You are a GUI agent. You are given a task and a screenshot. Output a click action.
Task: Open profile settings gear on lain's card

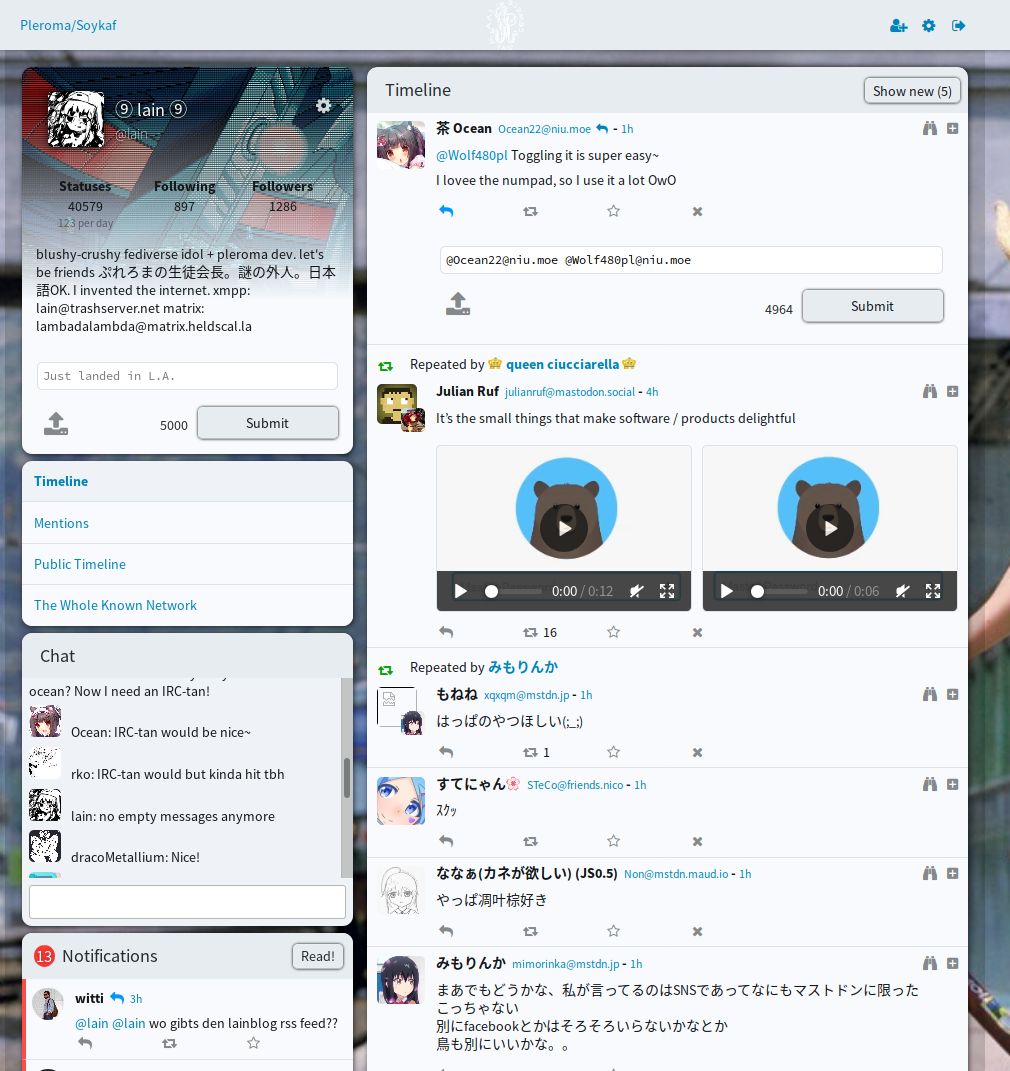[x=323, y=106]
